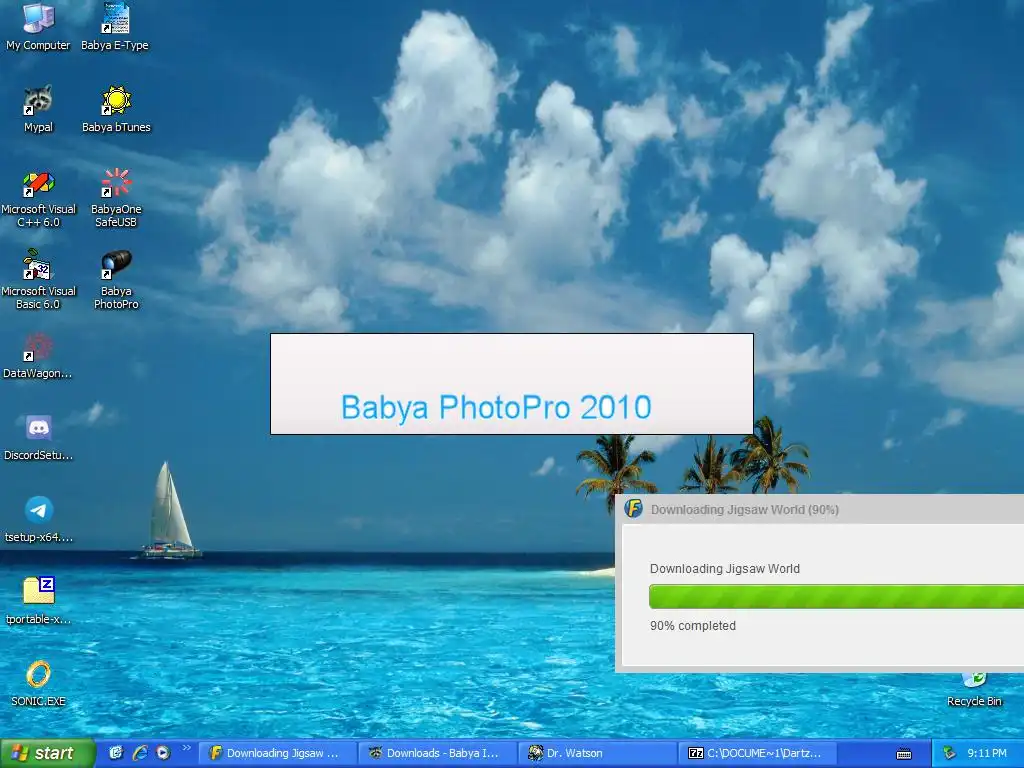Click the downloader window title bar icon

point(633,509)
